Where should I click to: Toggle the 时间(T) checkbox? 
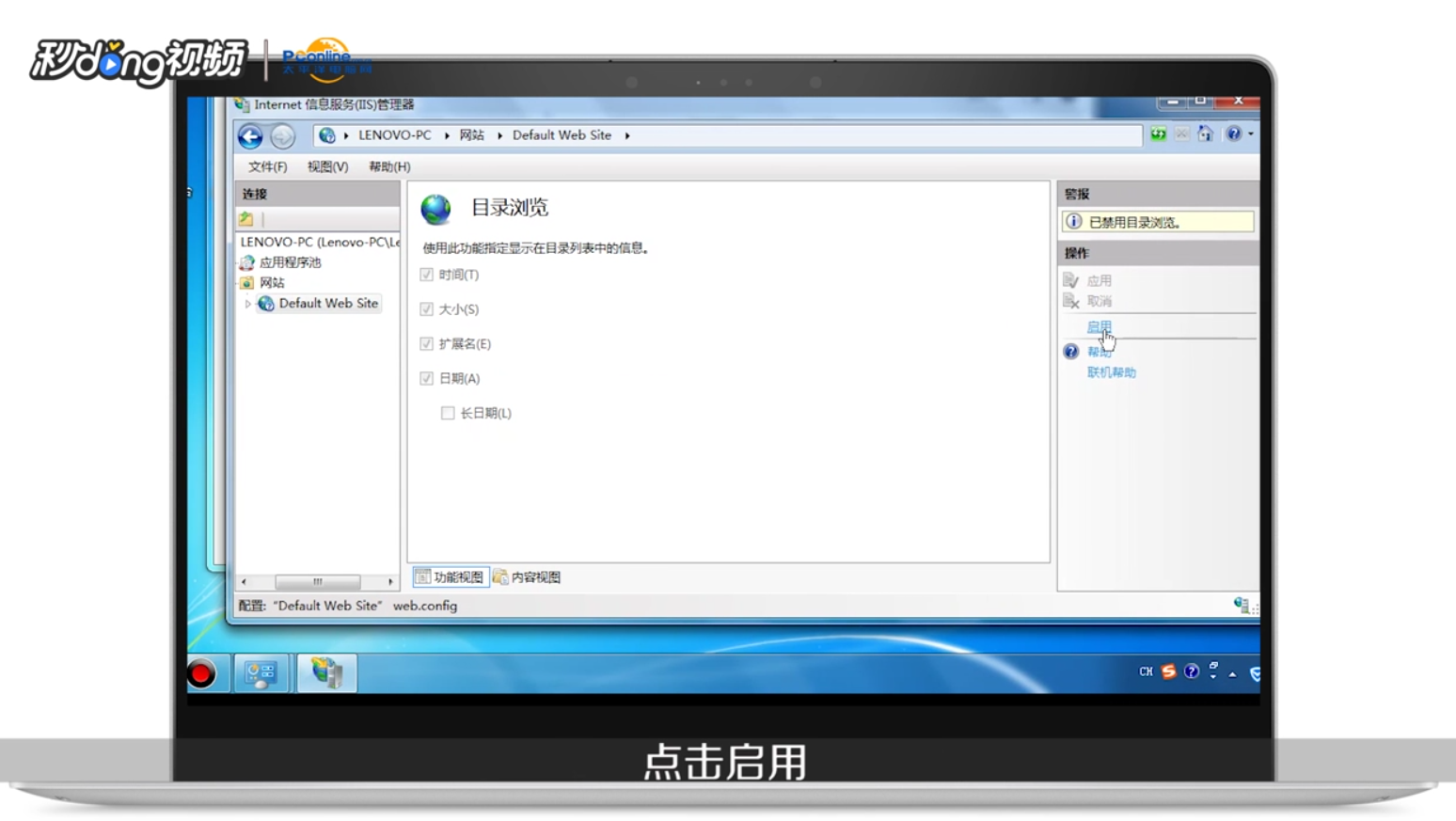click(426, 275)
